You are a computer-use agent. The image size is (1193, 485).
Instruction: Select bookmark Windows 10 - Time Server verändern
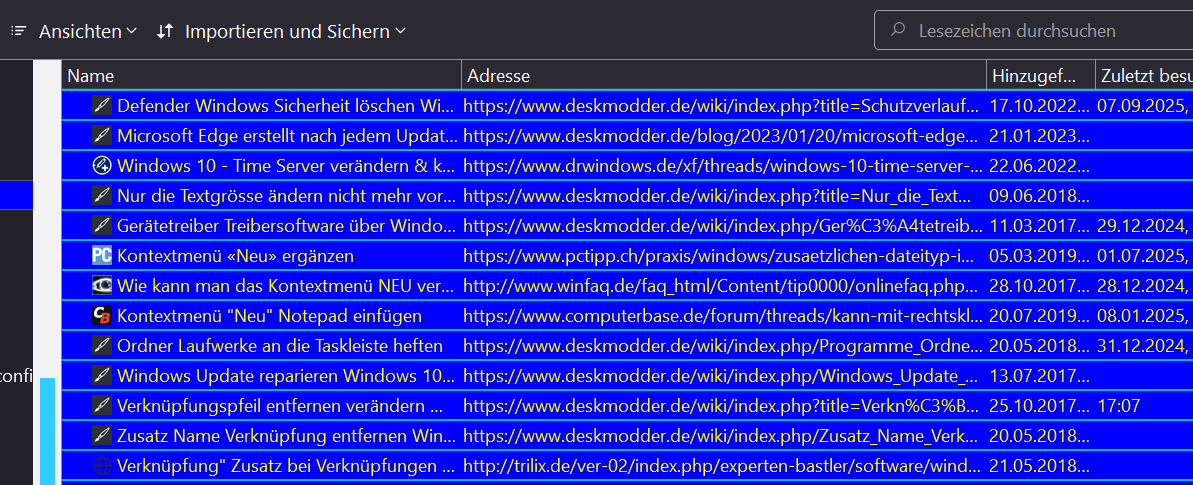coord(287,165)
